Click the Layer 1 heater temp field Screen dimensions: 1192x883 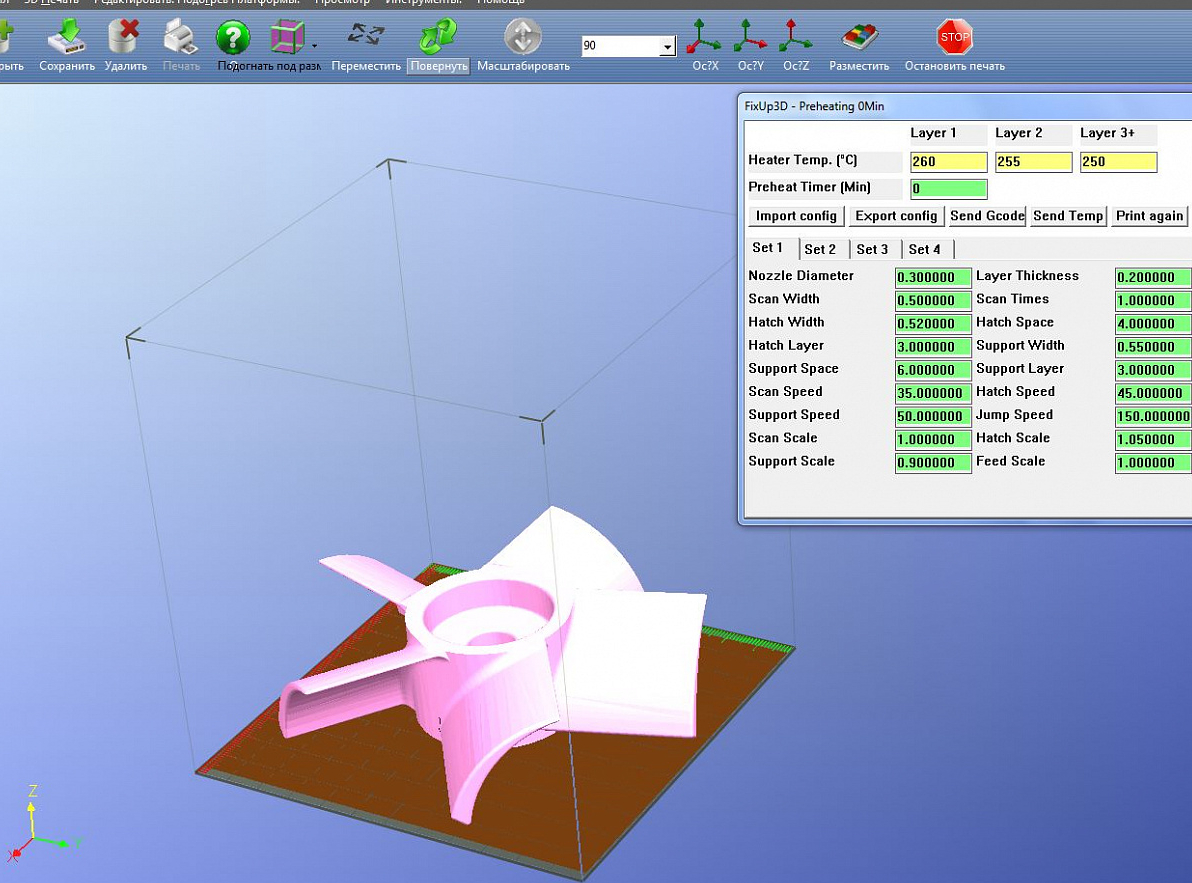949,162
